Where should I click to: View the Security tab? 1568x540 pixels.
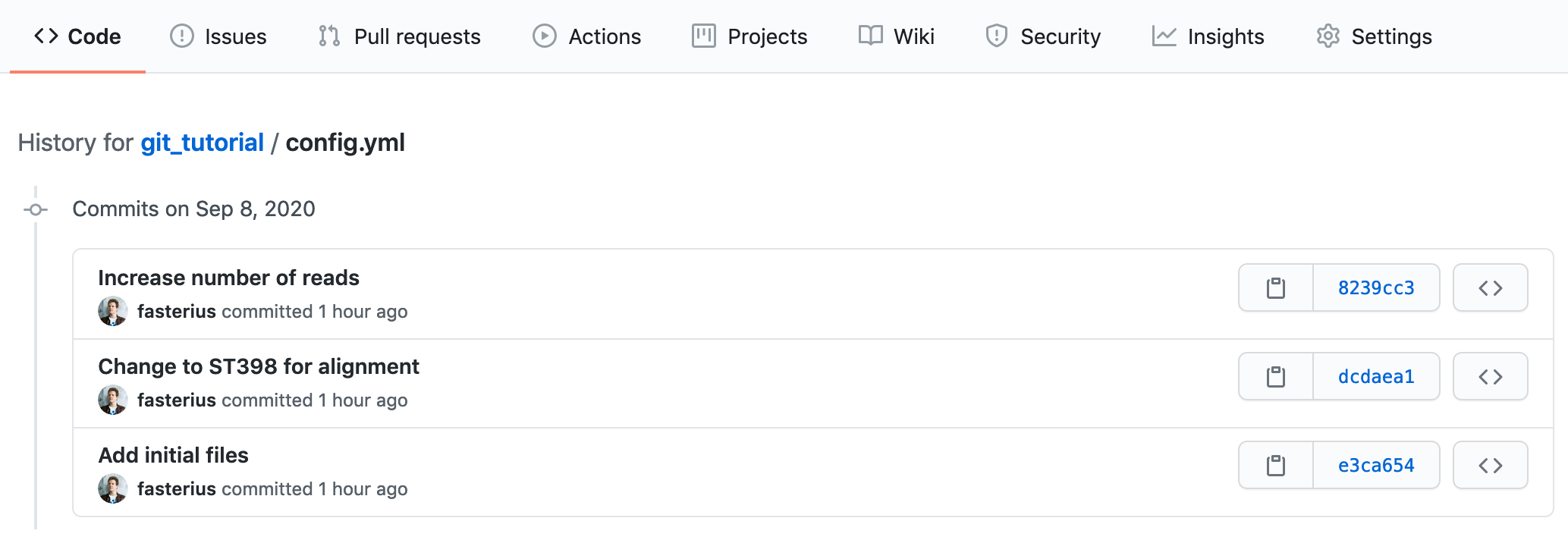1043,36
